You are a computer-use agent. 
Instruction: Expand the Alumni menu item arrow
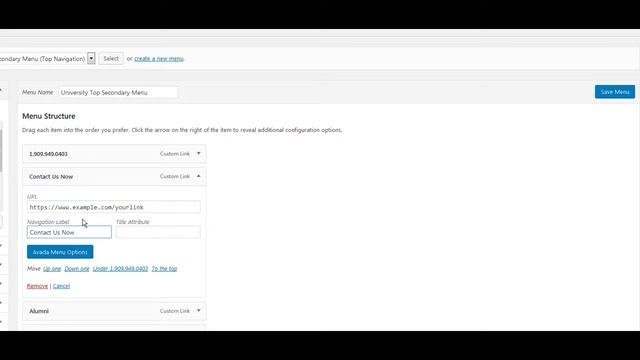click(199, 311)
